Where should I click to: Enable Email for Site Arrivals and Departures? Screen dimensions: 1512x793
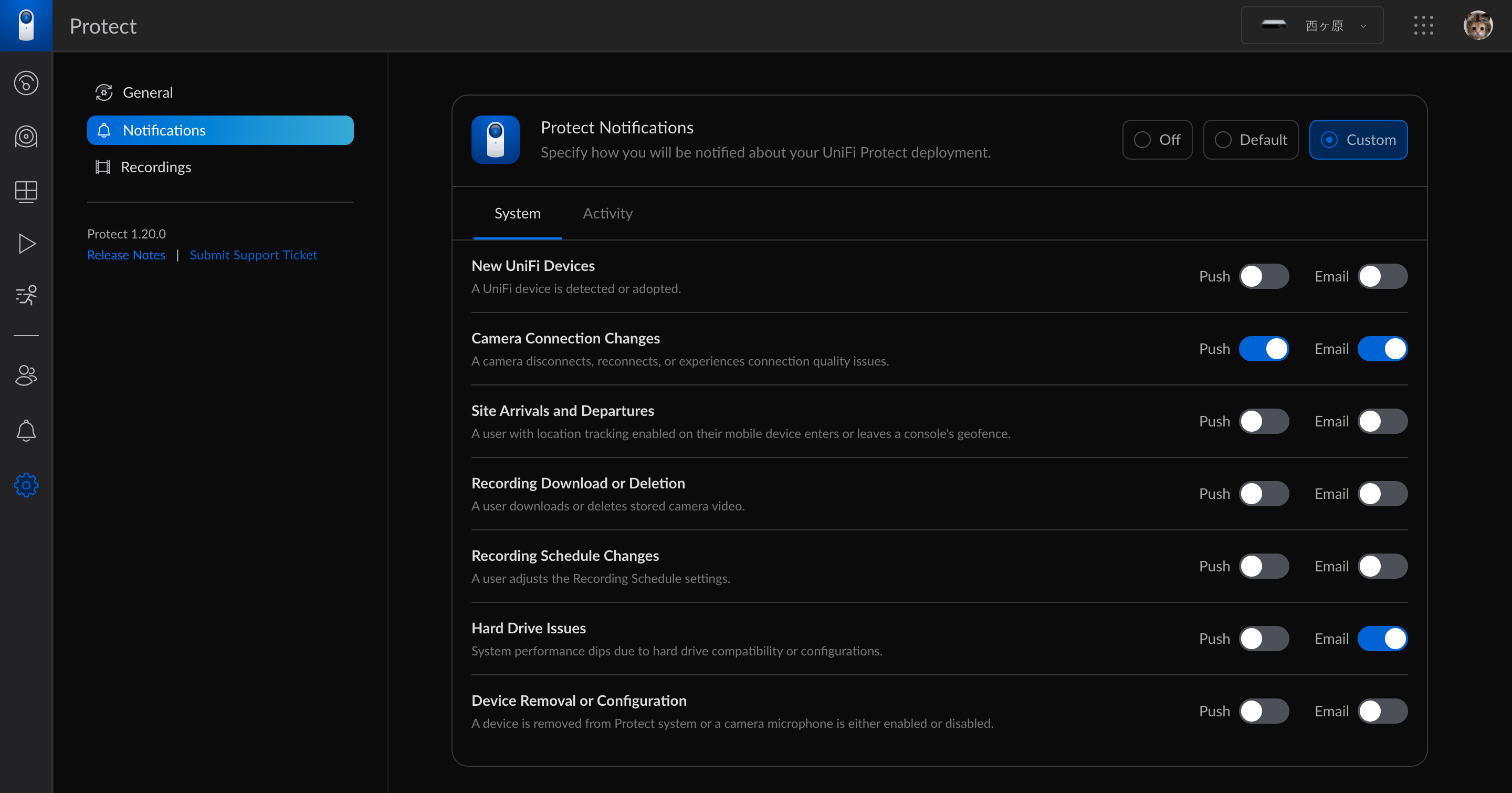click(x=1382, y=422)
